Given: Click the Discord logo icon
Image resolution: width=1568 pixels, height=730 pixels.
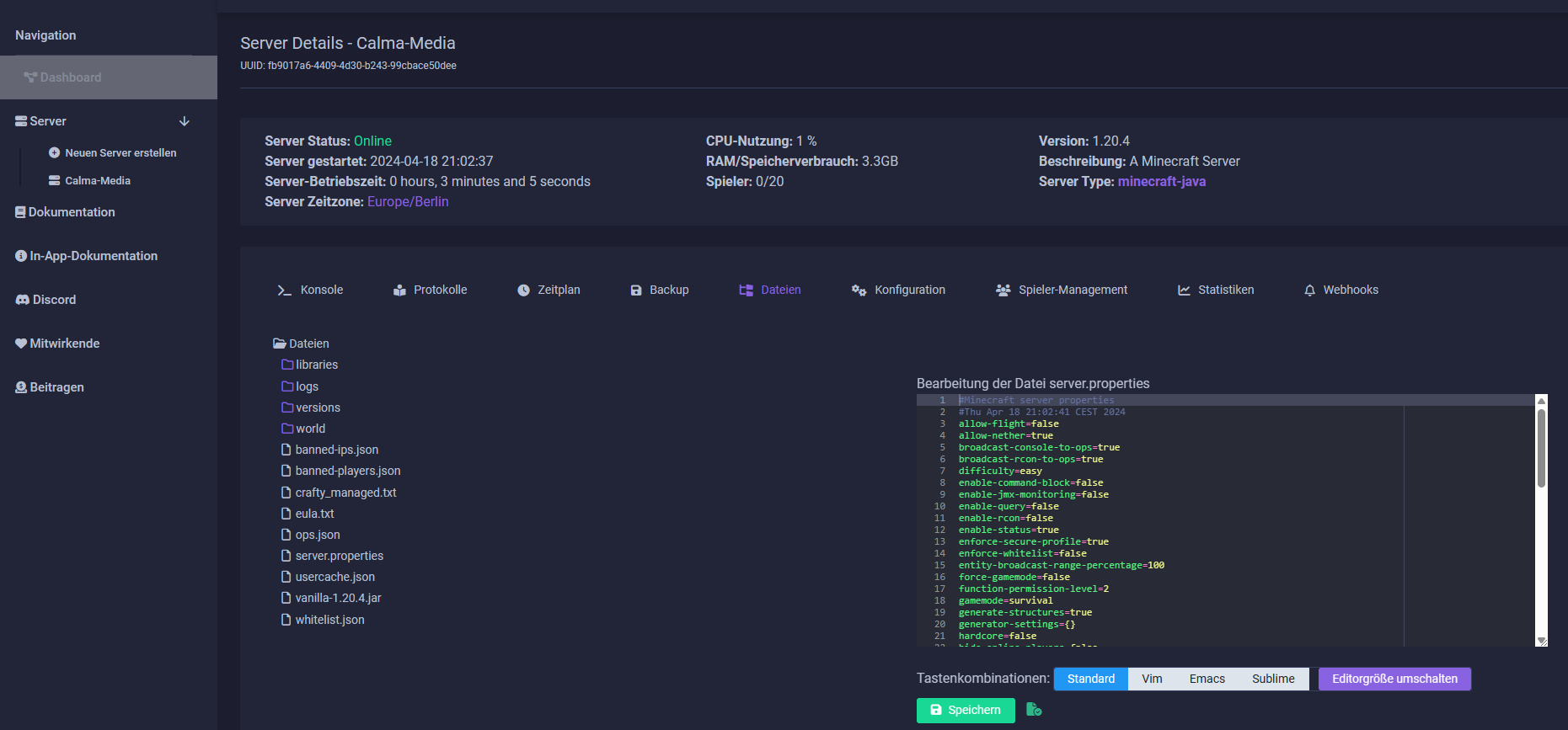Looking at the screenshot, I should point(23,300).
